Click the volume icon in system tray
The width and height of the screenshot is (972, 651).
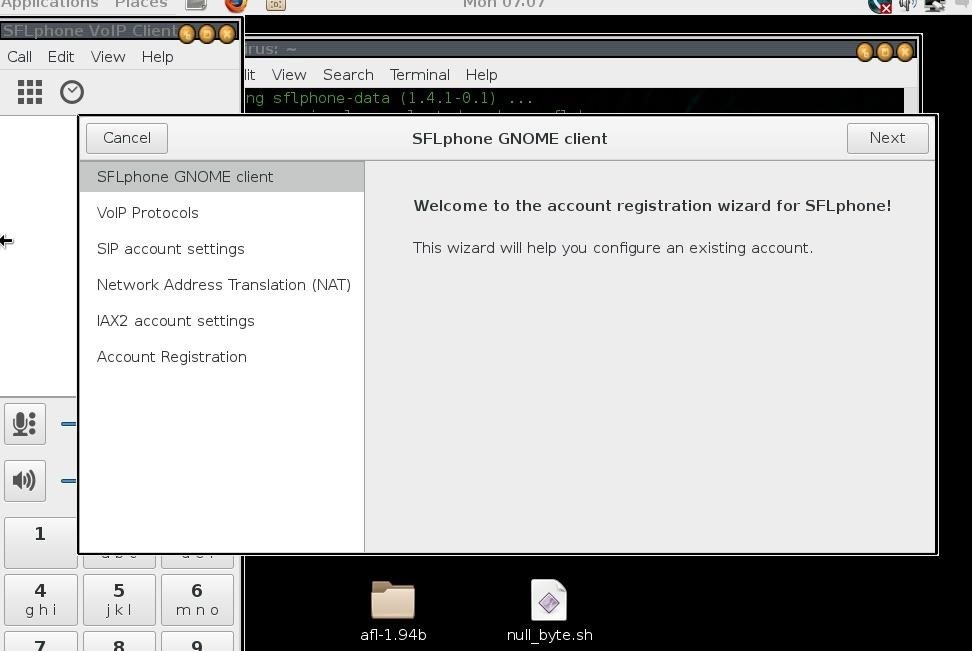coord(908,5)
